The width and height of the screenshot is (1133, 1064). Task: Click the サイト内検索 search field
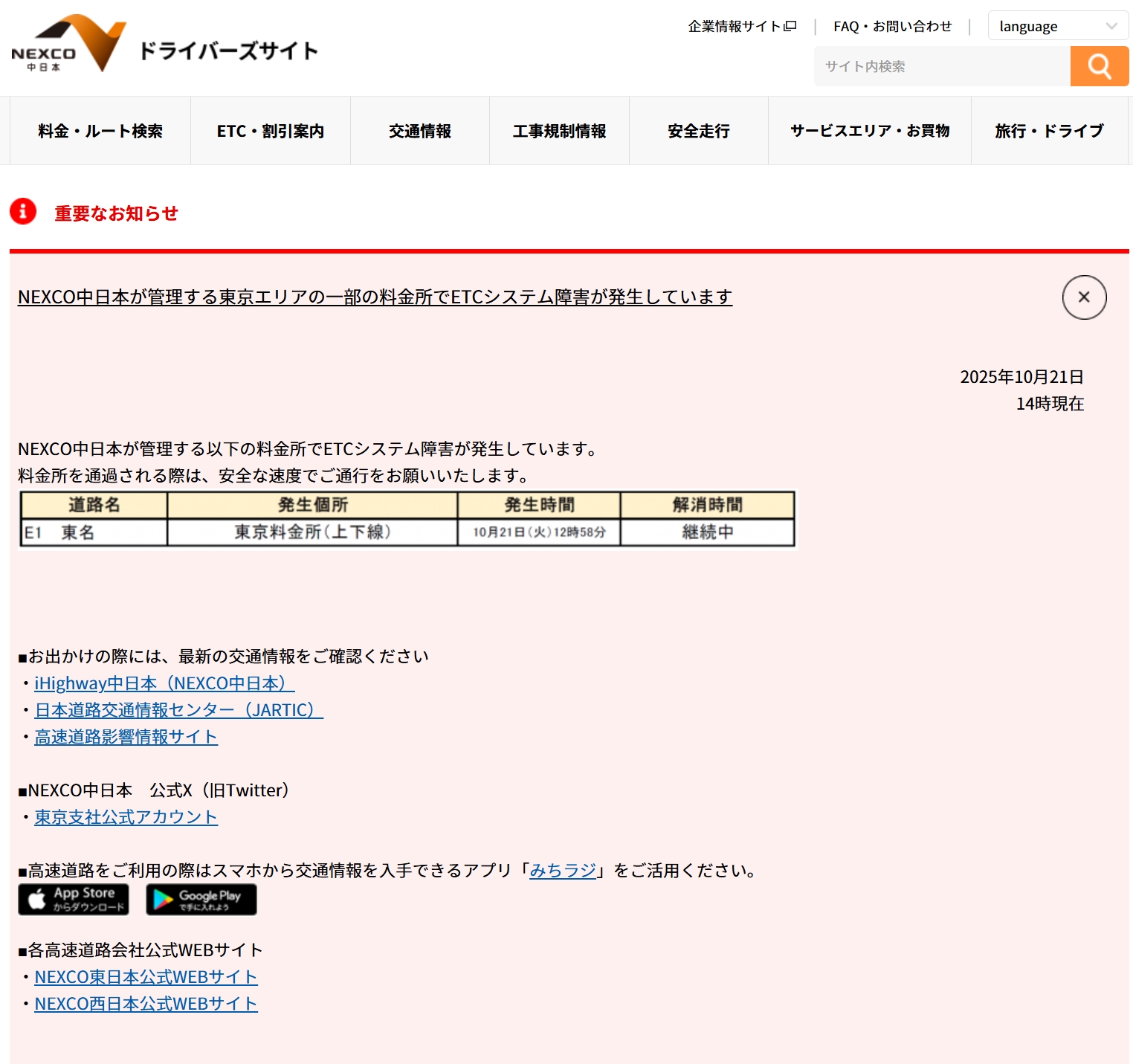tap(942, 66)
